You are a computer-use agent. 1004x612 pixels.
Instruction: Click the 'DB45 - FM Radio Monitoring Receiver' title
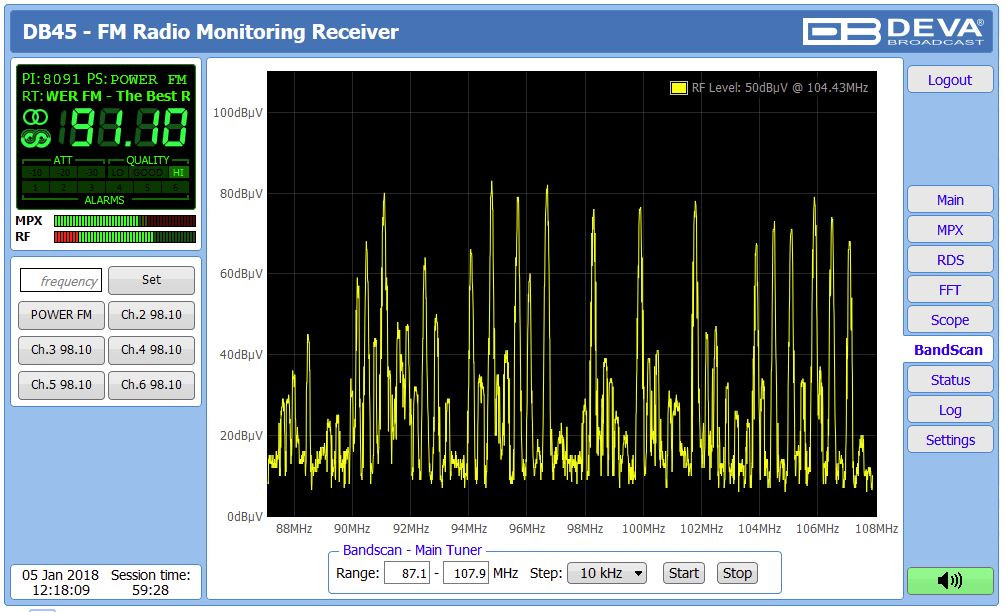point(211,31)
